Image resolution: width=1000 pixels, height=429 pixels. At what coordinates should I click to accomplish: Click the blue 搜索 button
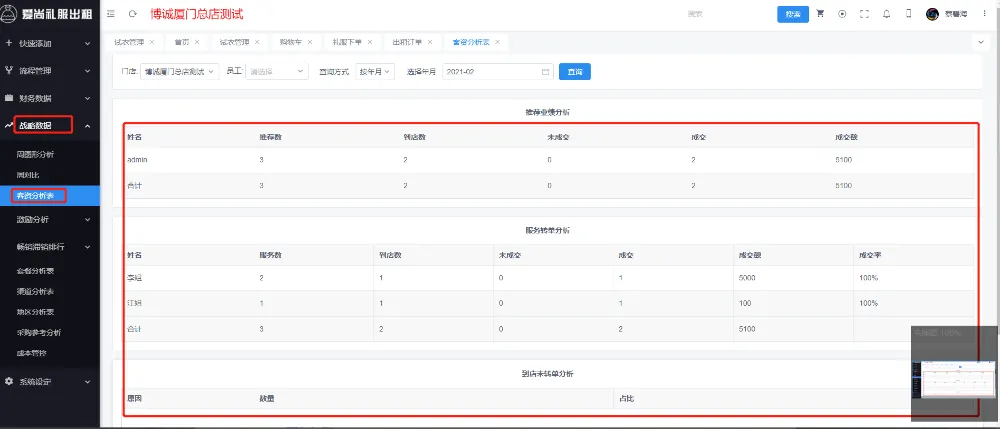click(x=793, y=14)
